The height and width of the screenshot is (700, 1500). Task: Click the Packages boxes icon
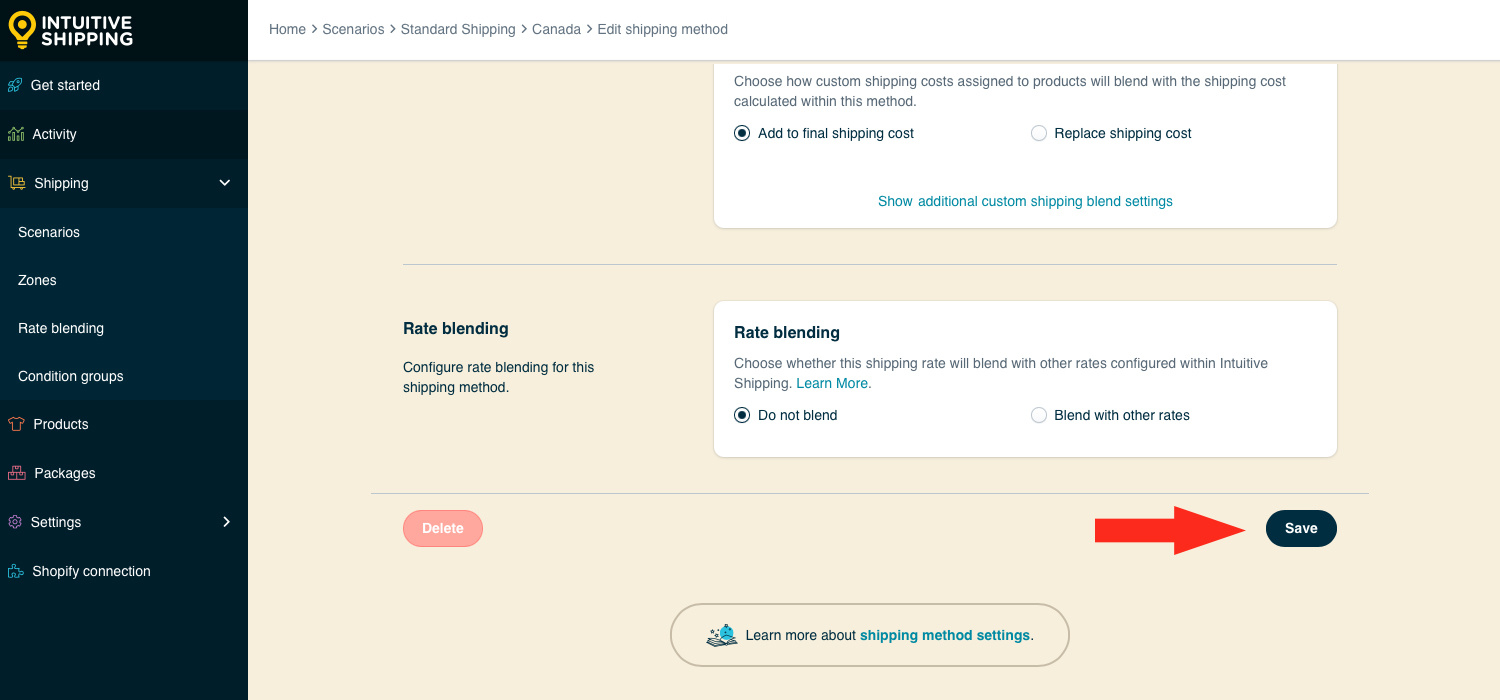tap(16, 473)
